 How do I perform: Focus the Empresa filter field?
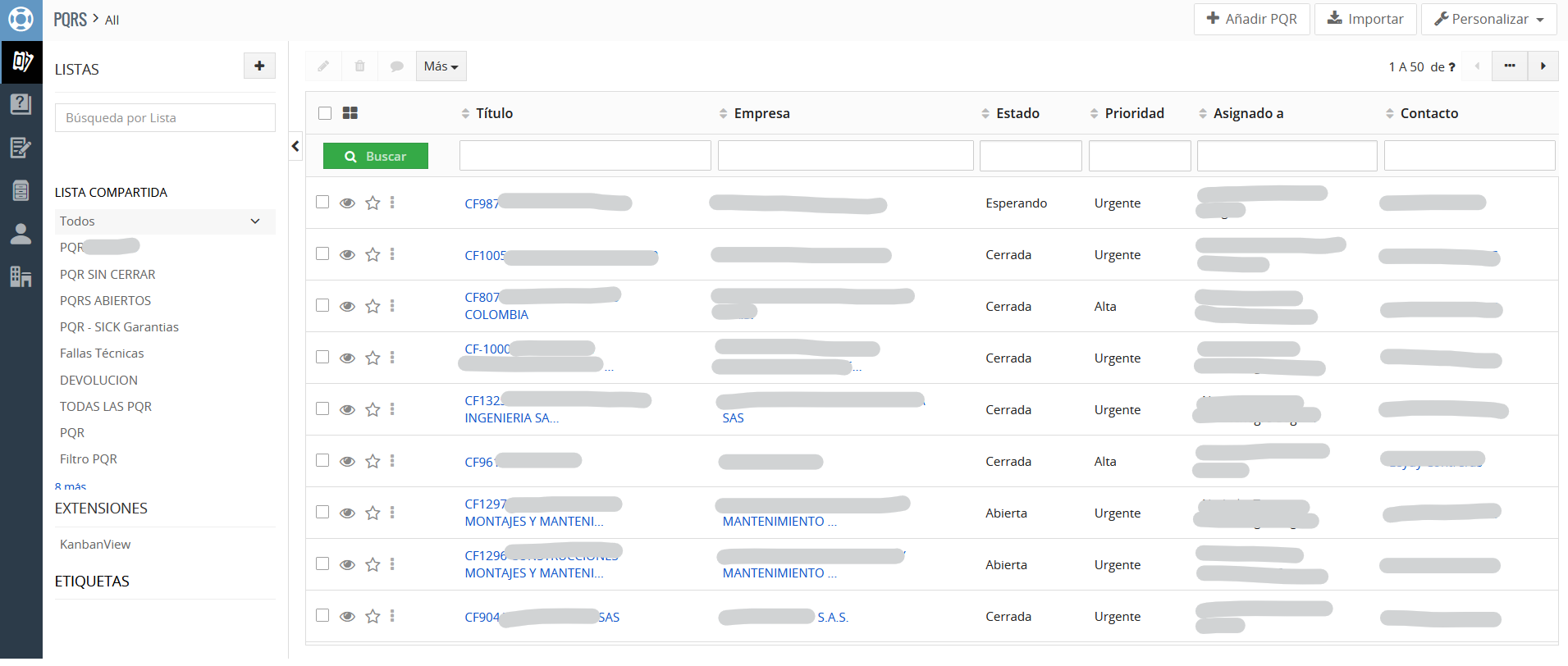coord(846,156)
